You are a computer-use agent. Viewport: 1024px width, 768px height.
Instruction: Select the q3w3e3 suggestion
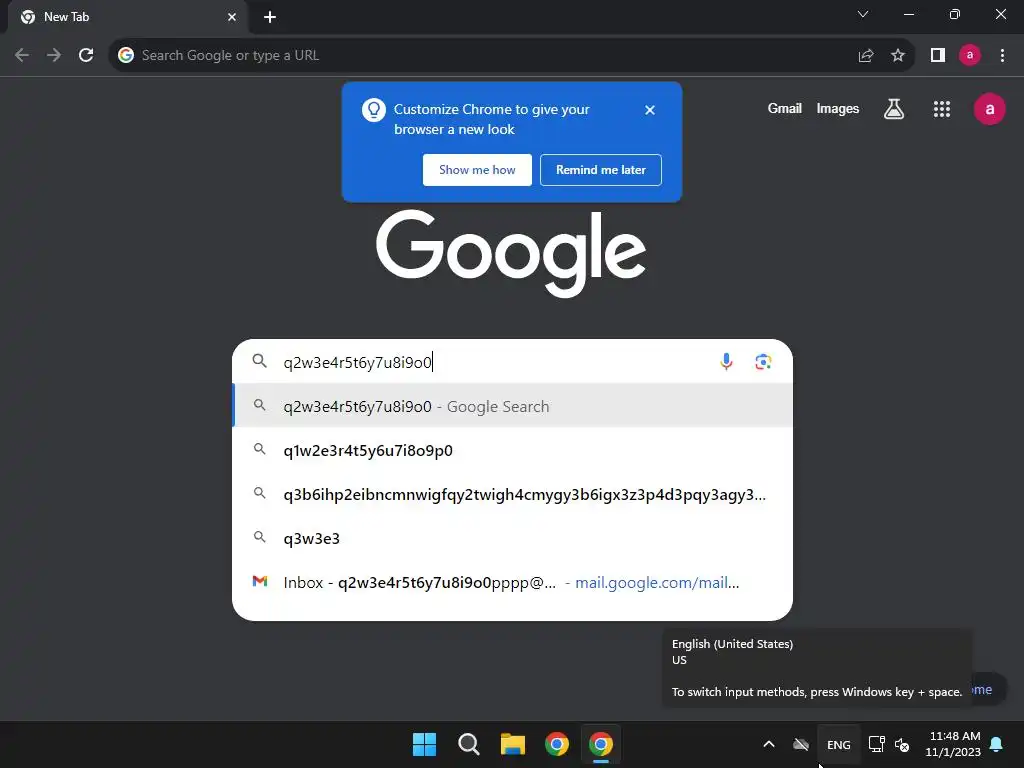[x=513, y=538]
